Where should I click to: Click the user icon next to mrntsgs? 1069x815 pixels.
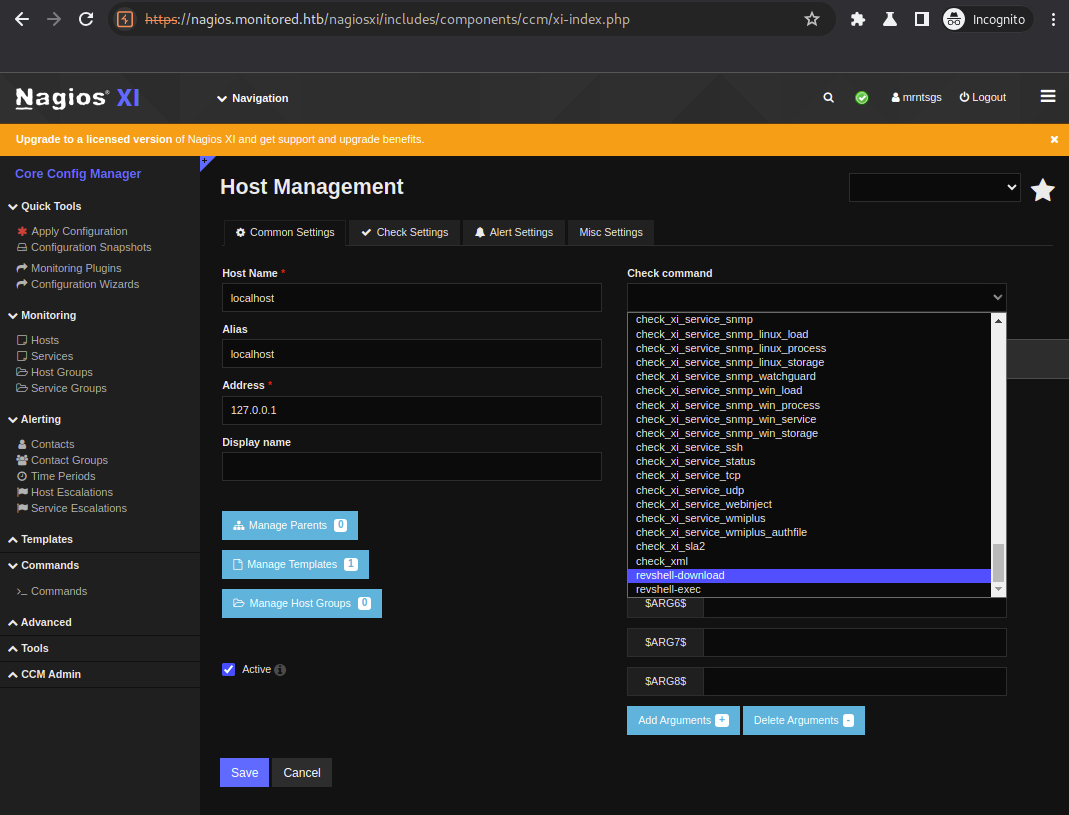pyautogui.click(x=894, y=97)
